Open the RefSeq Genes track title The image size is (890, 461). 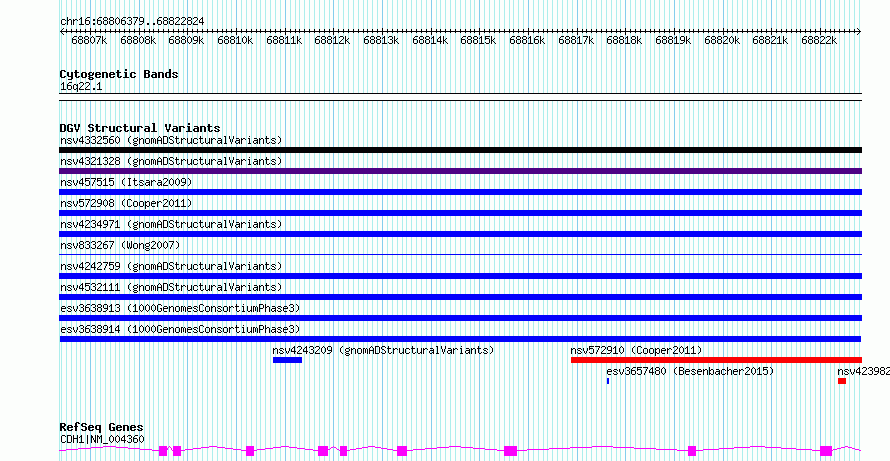tap(102, 428)
